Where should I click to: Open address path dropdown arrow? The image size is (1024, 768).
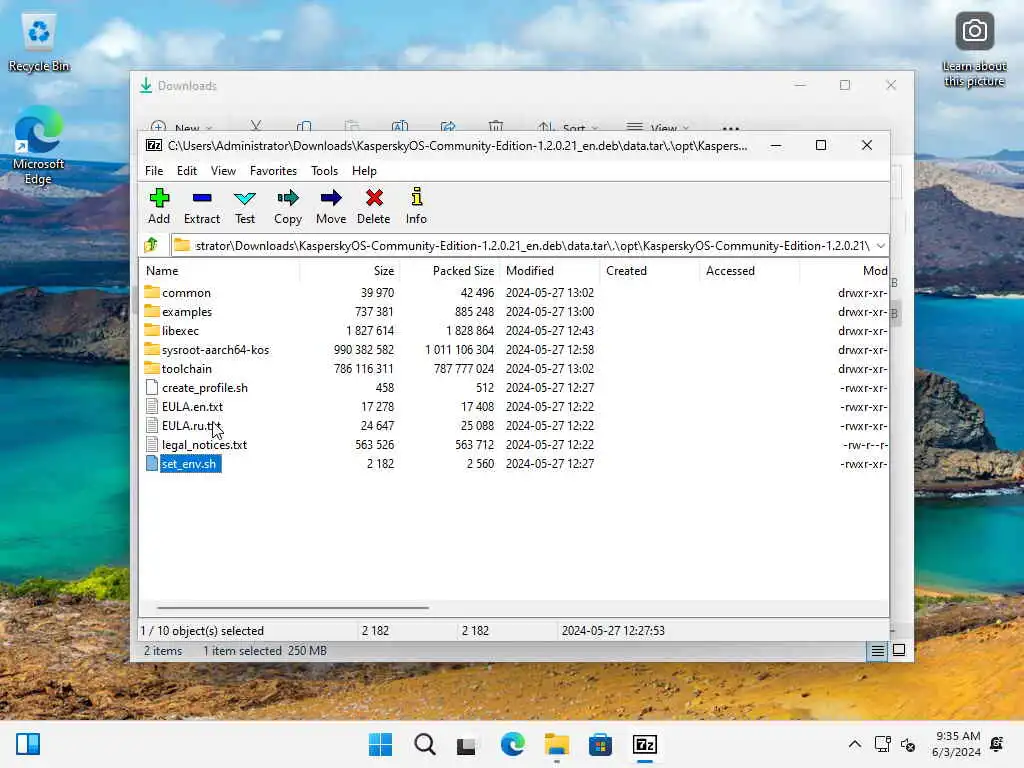pos(880,246)
